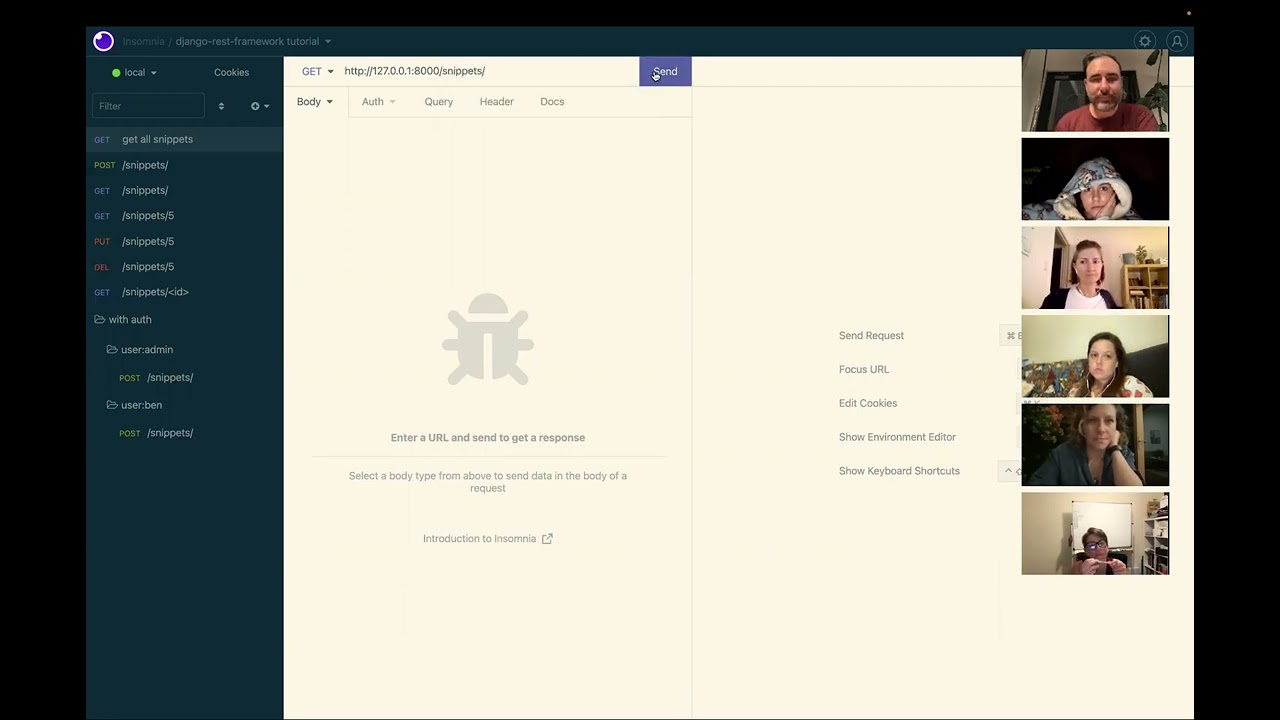Click the Show Keyboard Shortcuts text
Viewport: 1280px width, 720px height.
pos(899,471)
